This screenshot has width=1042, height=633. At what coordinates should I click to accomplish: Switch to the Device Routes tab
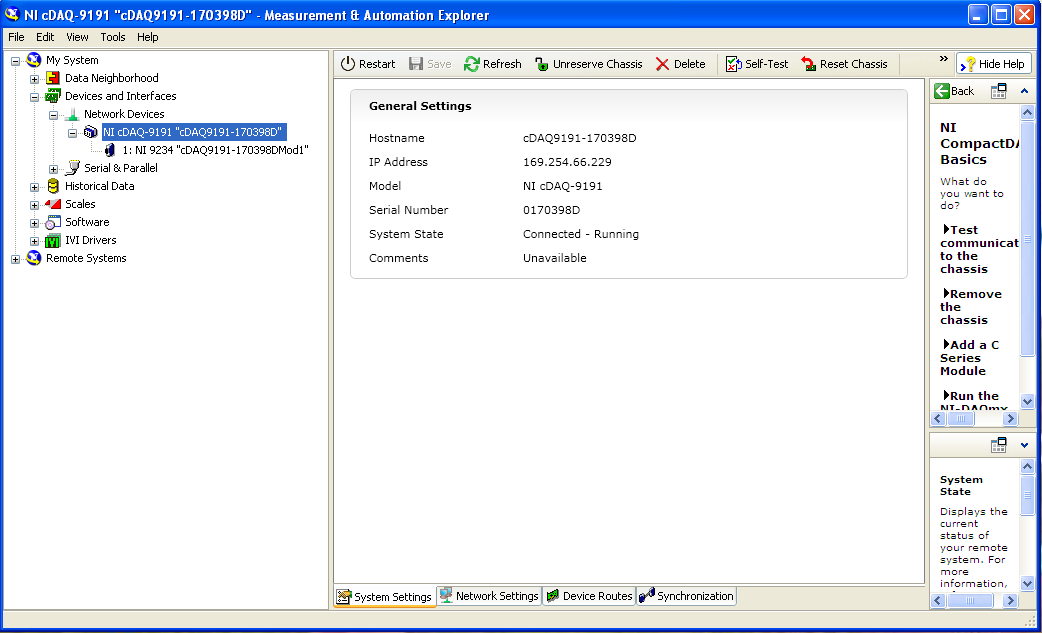589,596
